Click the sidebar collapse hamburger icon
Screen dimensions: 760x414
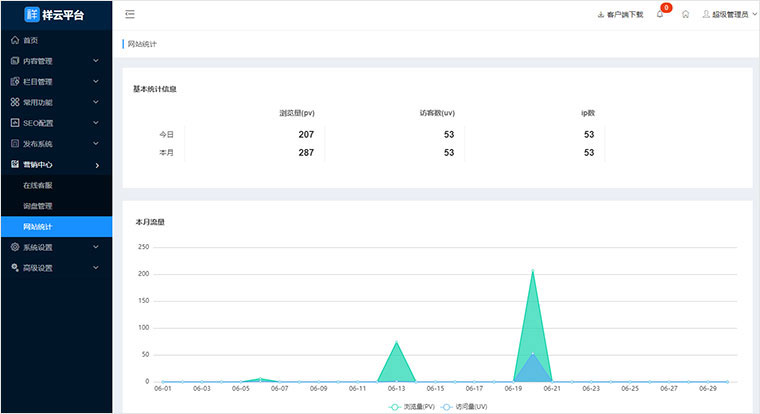click(130, 14)
